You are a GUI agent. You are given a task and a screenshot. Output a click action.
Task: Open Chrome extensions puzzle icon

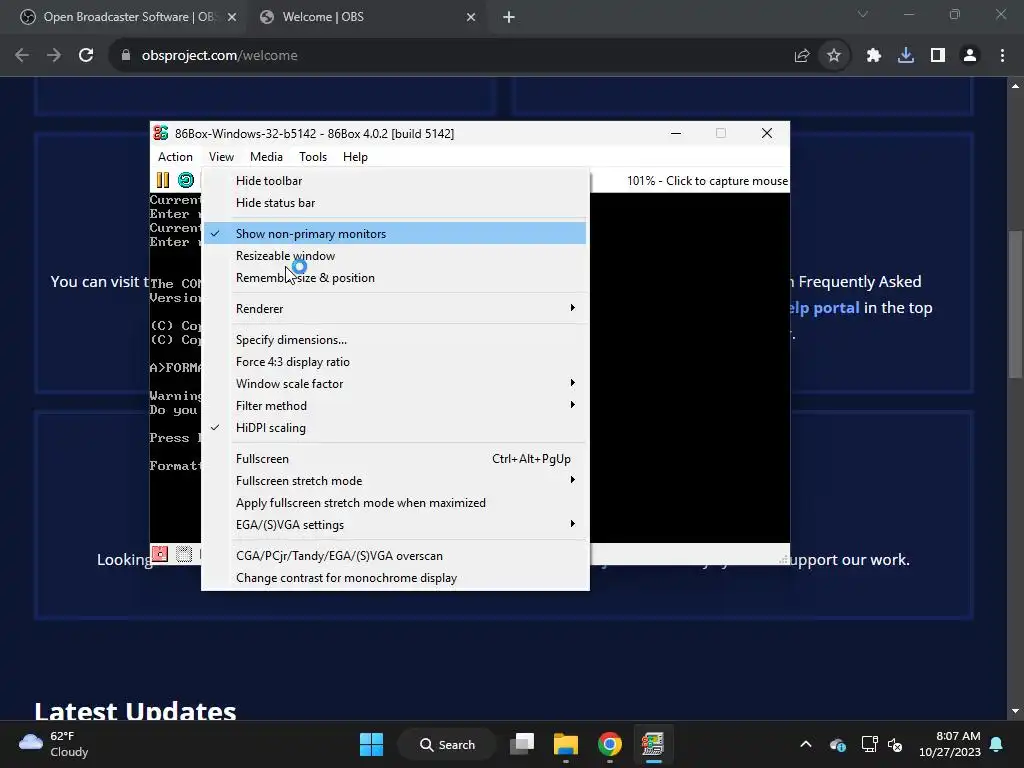(874, 56)
